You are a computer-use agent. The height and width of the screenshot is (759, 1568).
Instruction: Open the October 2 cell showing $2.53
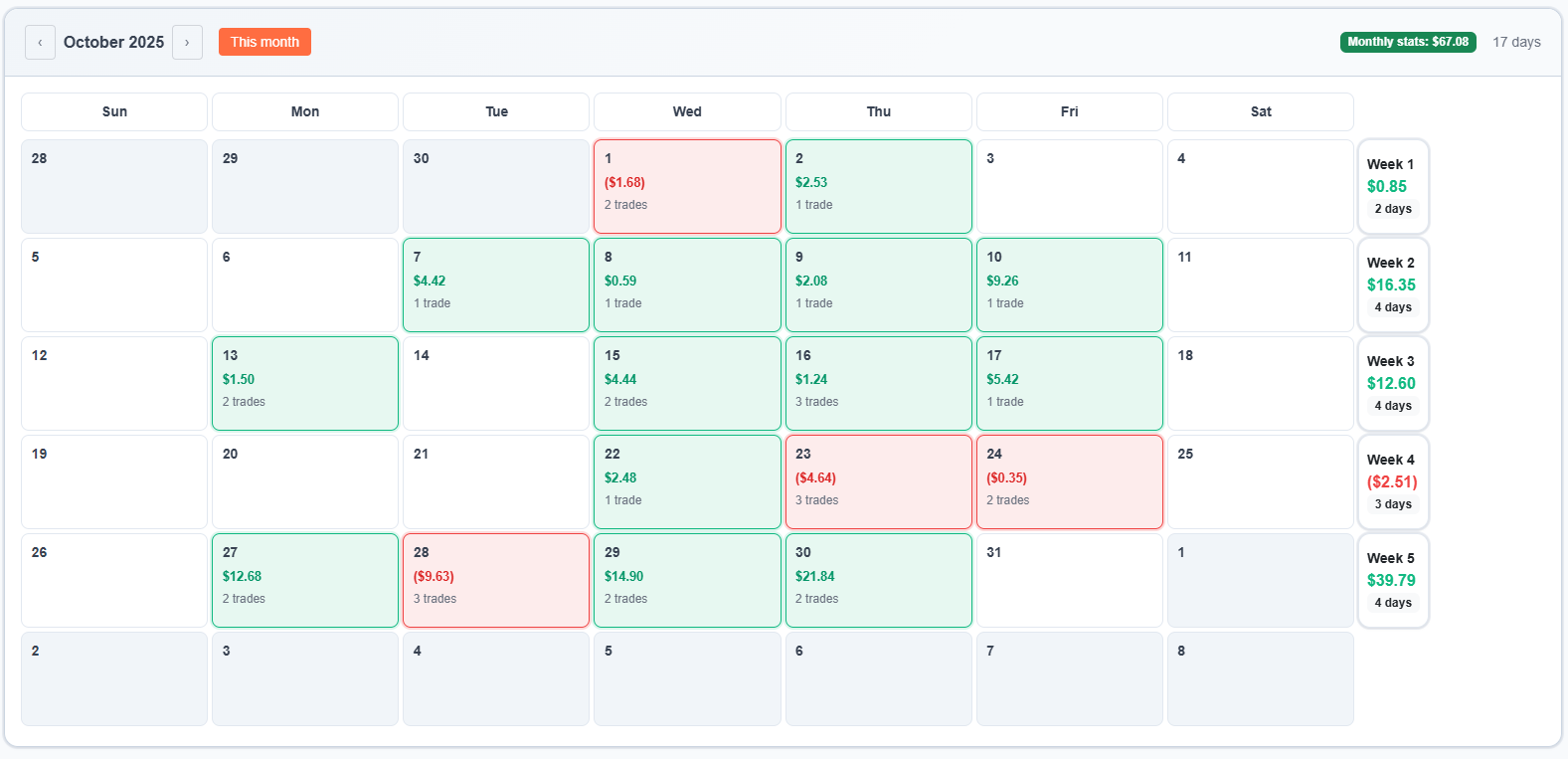point(878,186)
